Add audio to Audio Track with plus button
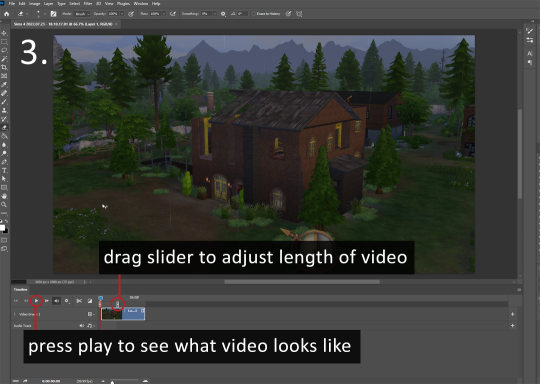The image size is (540, 384). coord(512,325)
